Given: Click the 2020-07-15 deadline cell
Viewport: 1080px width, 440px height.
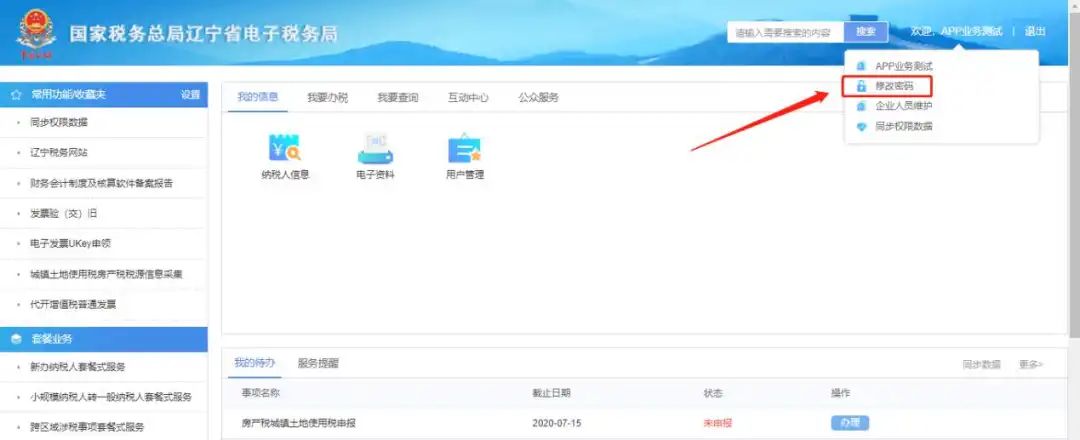Looking at the screenshot, I should (557, 423).
